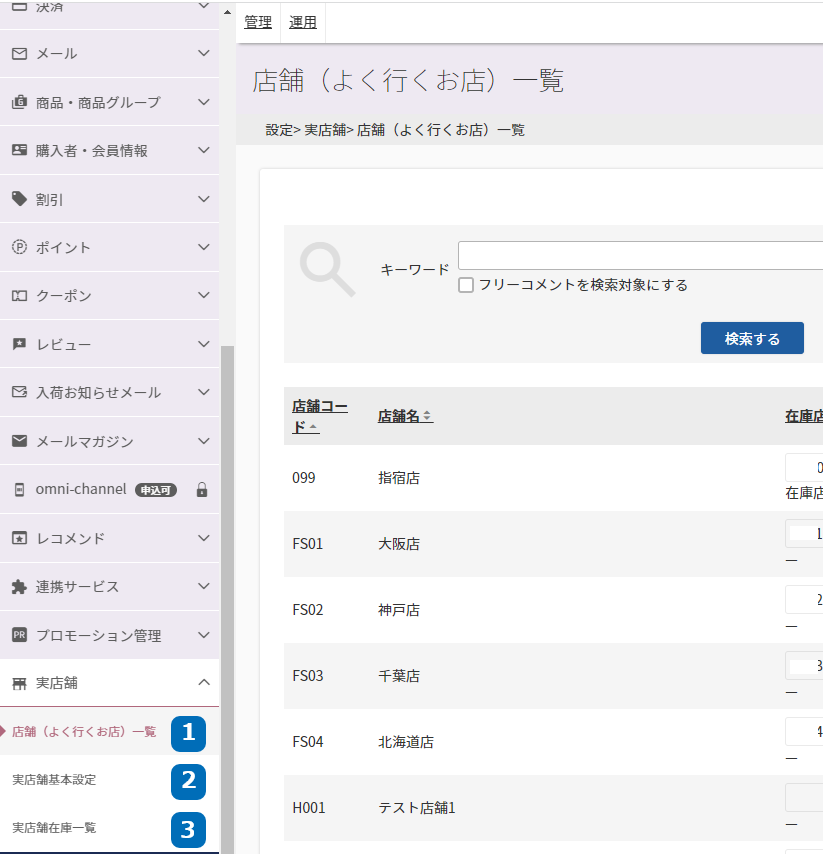
Task: Expand the ポイント section chevron
Action: coord(204,247)
